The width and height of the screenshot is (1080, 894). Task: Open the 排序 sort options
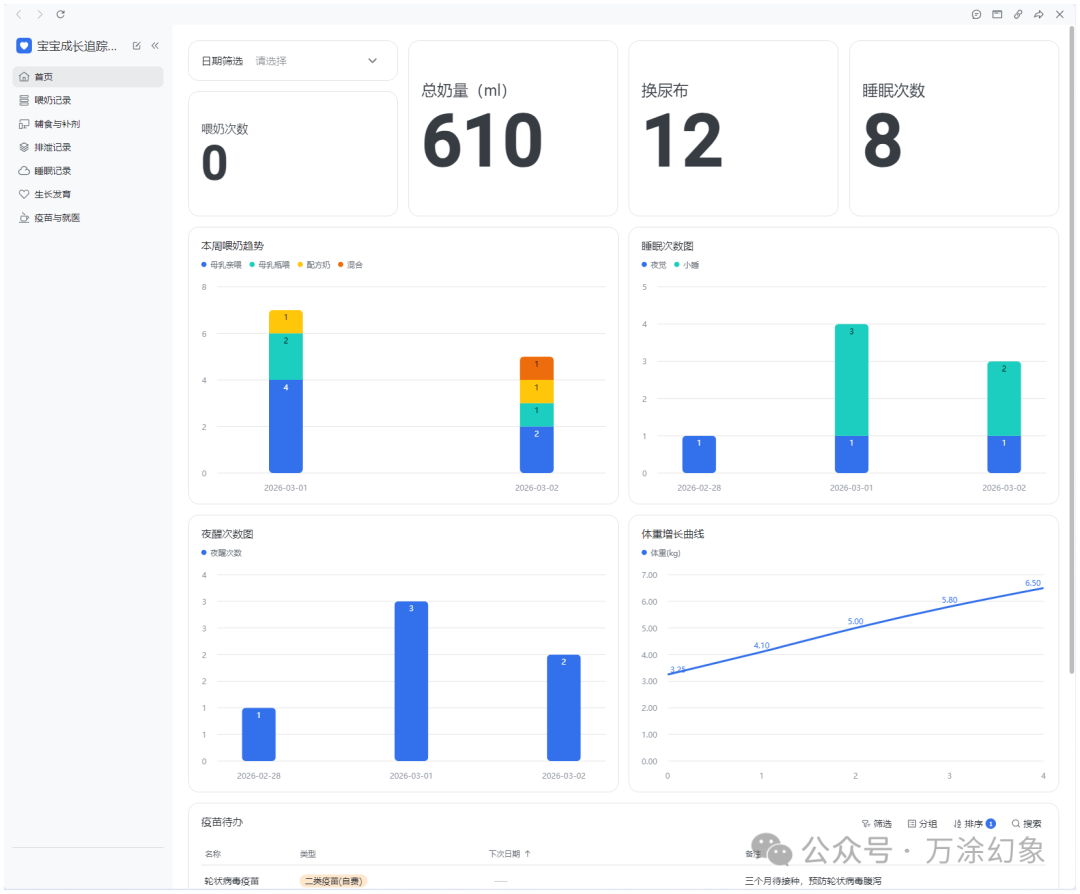pyautogui.click(x=974, y=824)
